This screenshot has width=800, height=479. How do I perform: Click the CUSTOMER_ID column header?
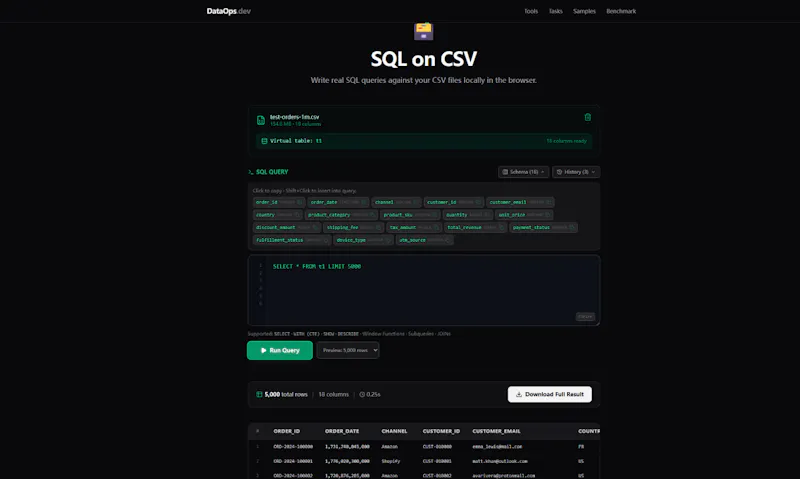(441, 432)
